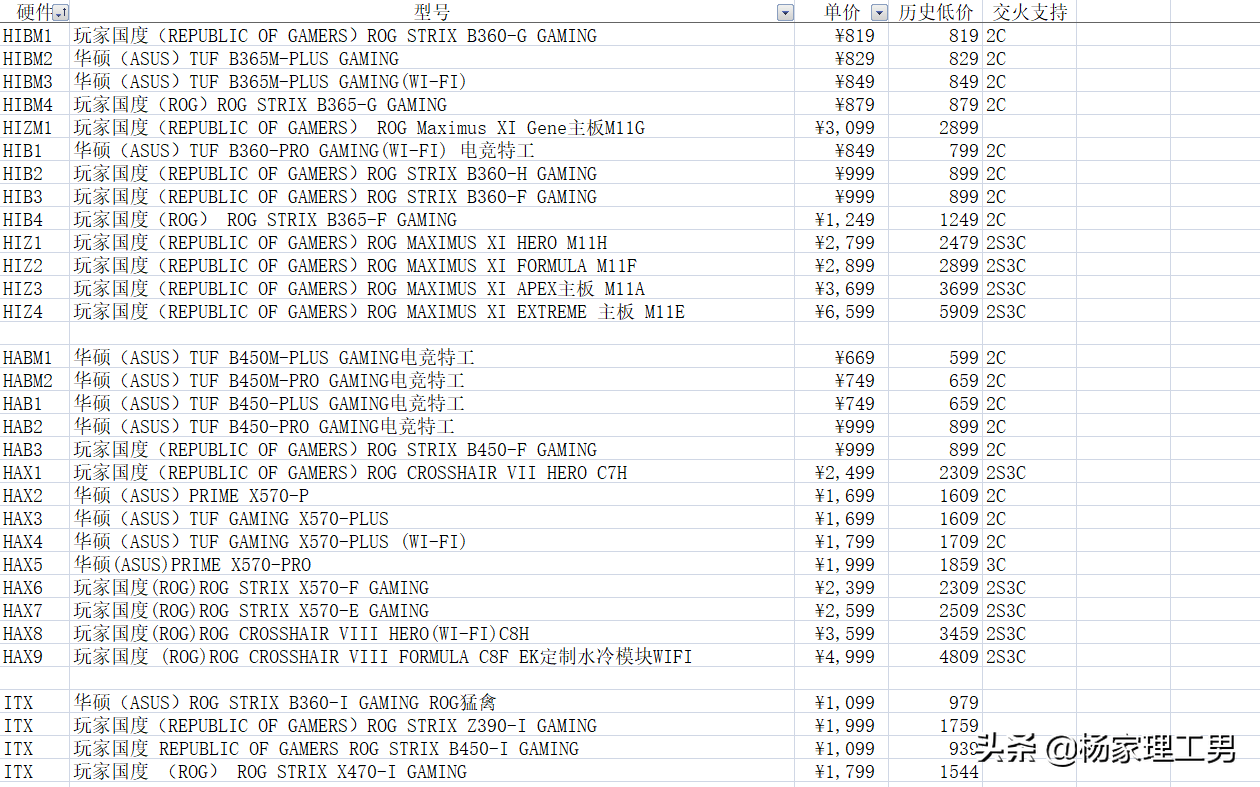Image resolution: width=1260 pixels, height=787 pixels.
Task: Select the HIB4 hardware code cell
Action: (35, 220)
